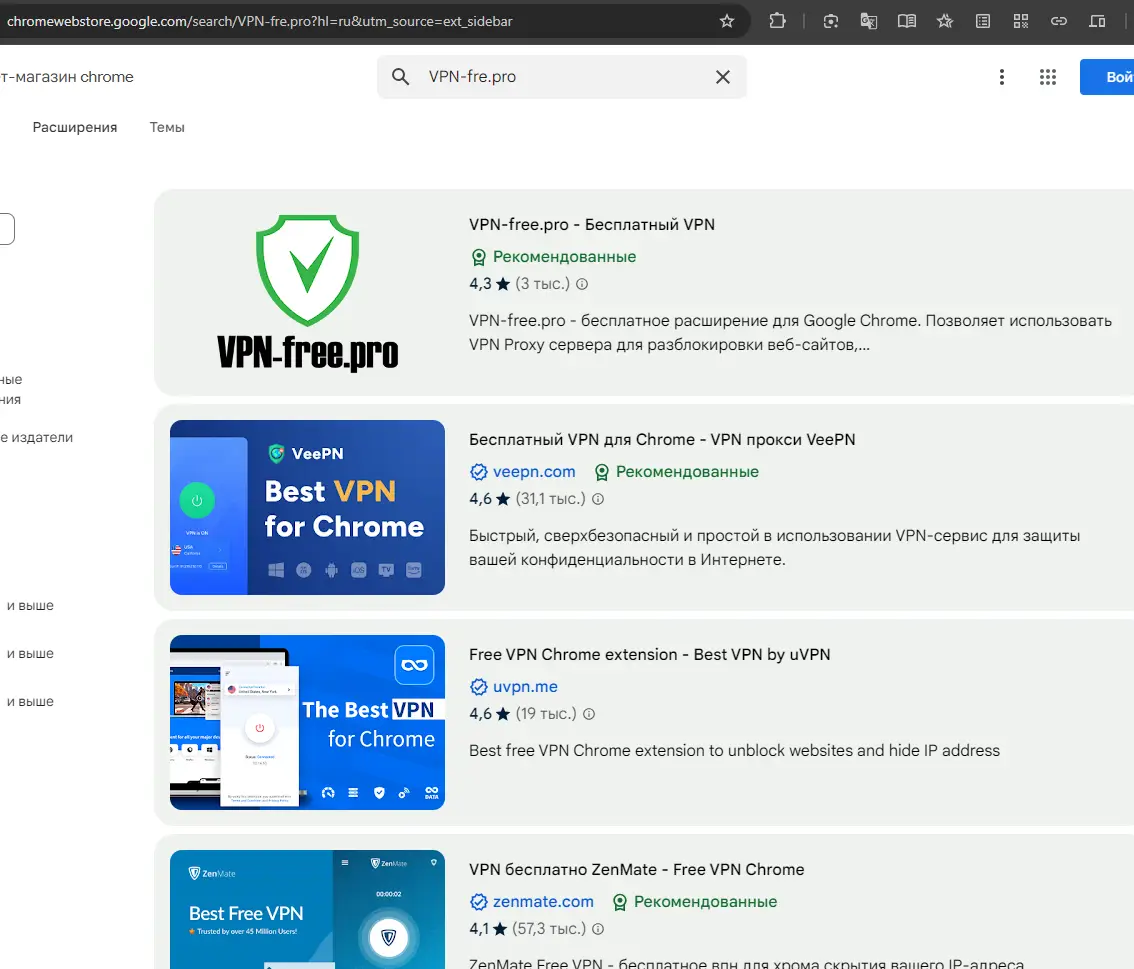The image size is (1134, 969).
Task: Open the reading list icon
Action: point(983,21)
